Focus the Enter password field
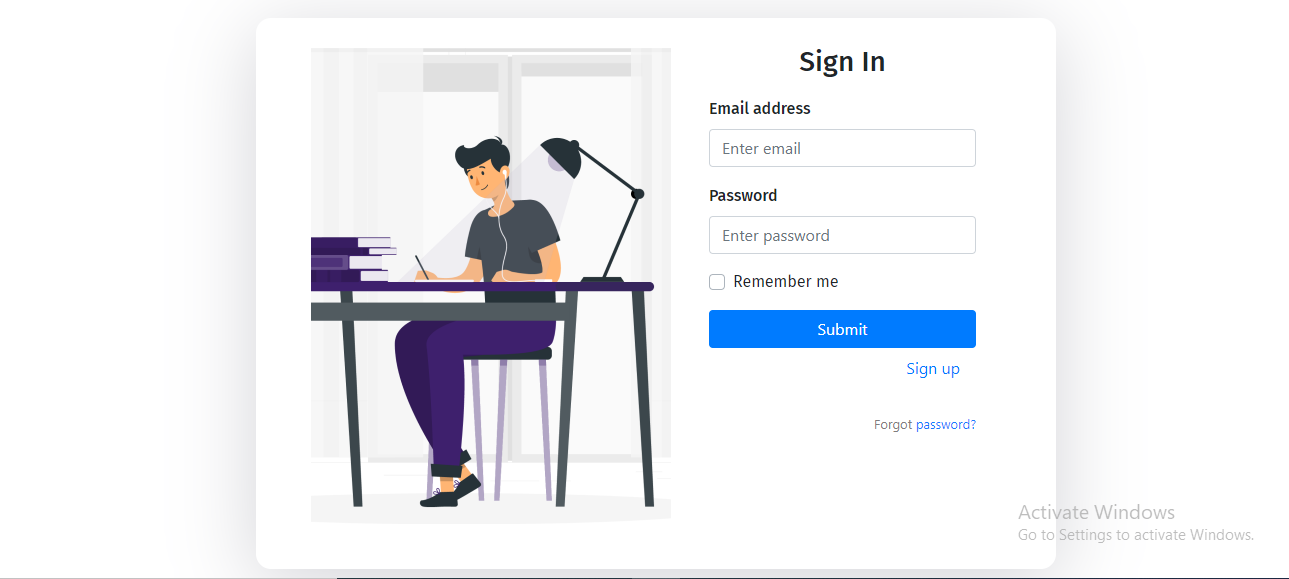Image resolution: width=1289 pixels, height=579 pixels. [x=842, y=235]
